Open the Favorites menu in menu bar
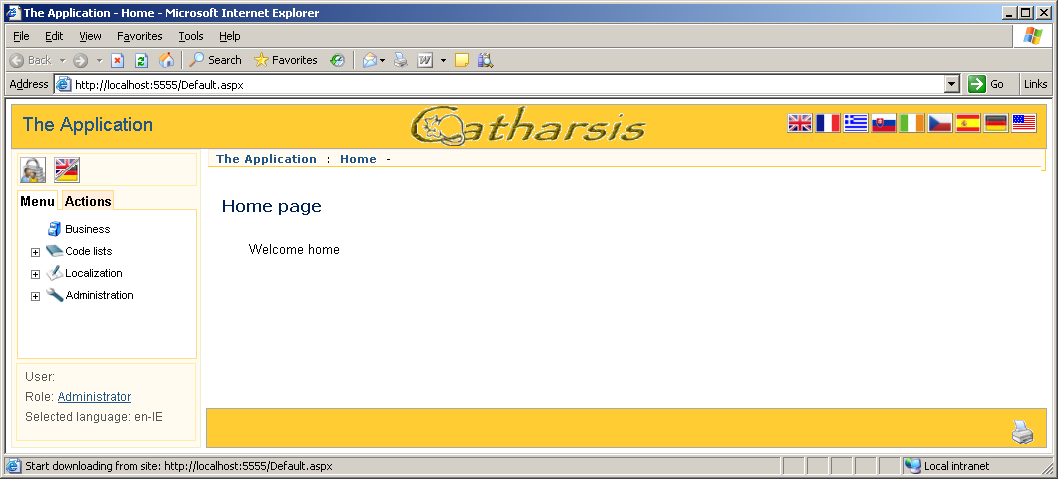This screenshot has width=1058, height=479. (x=140, y=36)
